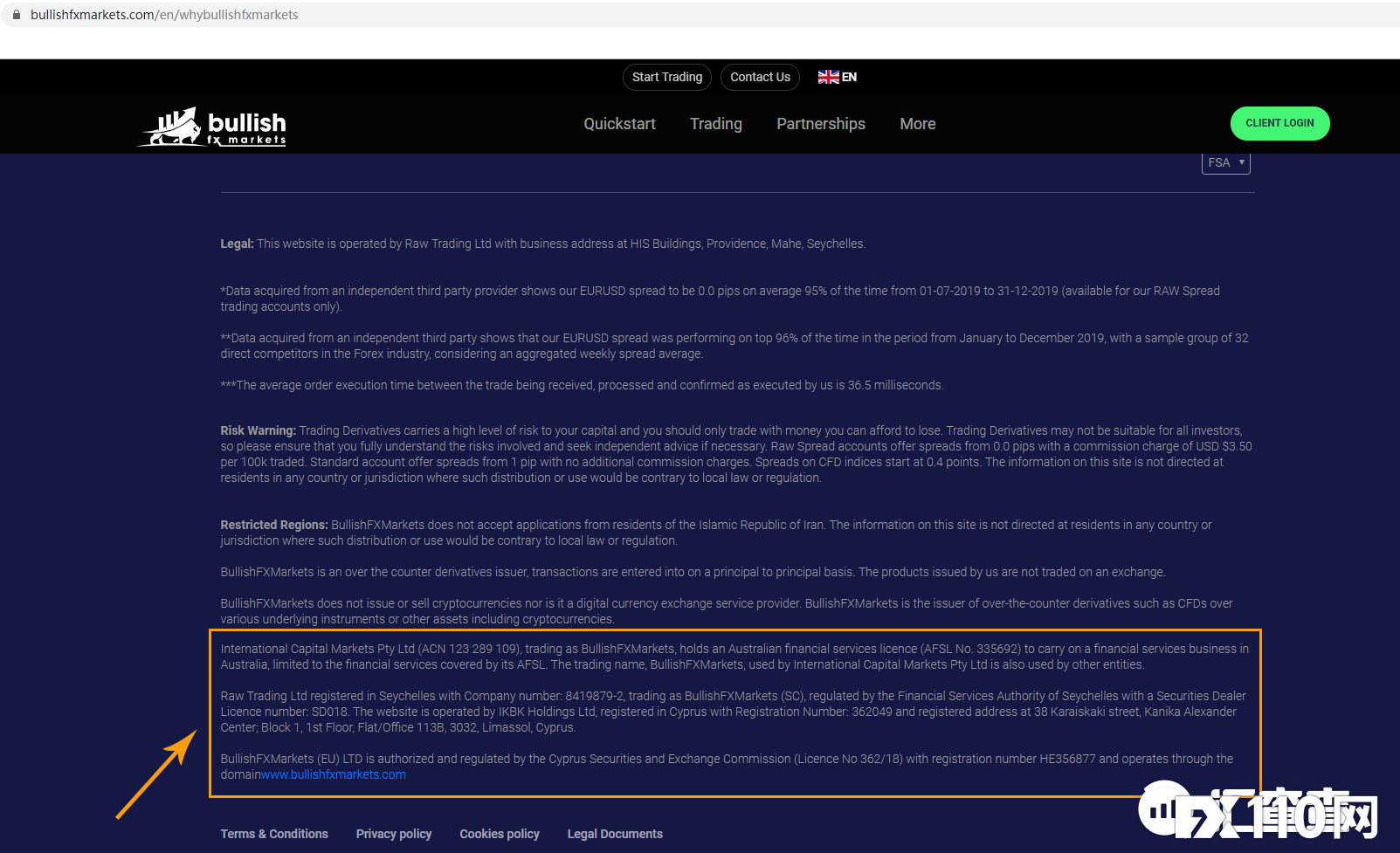1400x853 pixels.
Task: Open the Trading menu in the navbar
Action: pos(715,124)
